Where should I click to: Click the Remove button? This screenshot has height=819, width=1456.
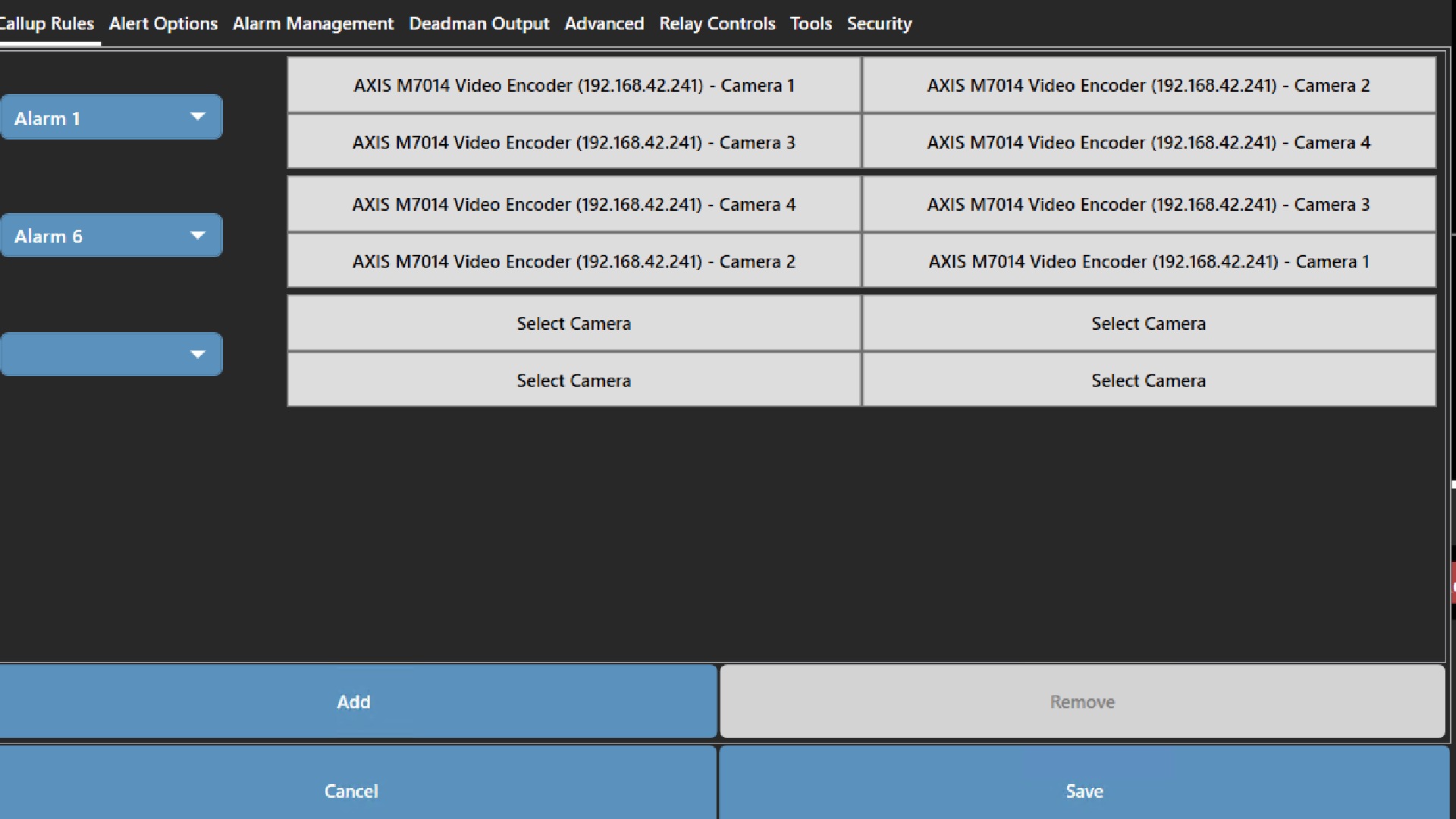[x=1082, y=701]
